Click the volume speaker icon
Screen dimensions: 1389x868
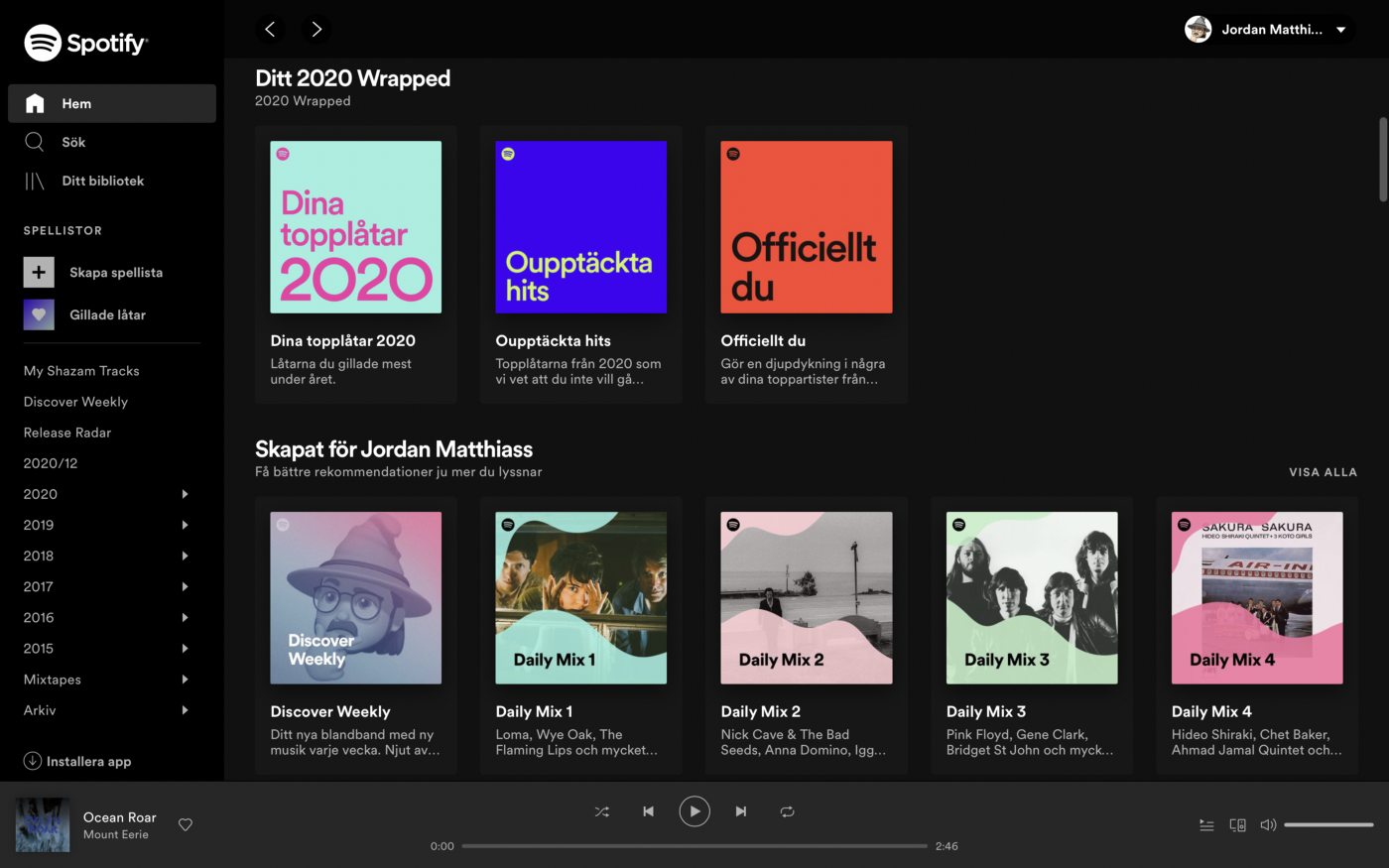pyautogui.click(x=1268, y=824)
